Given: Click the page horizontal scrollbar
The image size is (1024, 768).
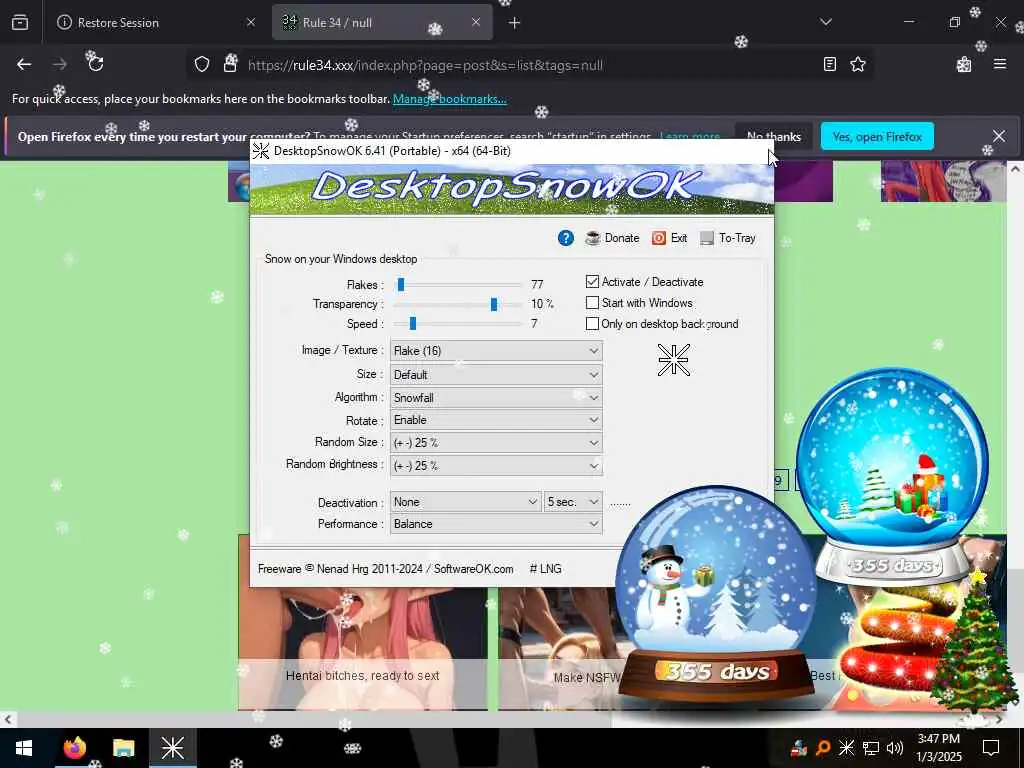Looking at the screenshot, I should [313, 719].
